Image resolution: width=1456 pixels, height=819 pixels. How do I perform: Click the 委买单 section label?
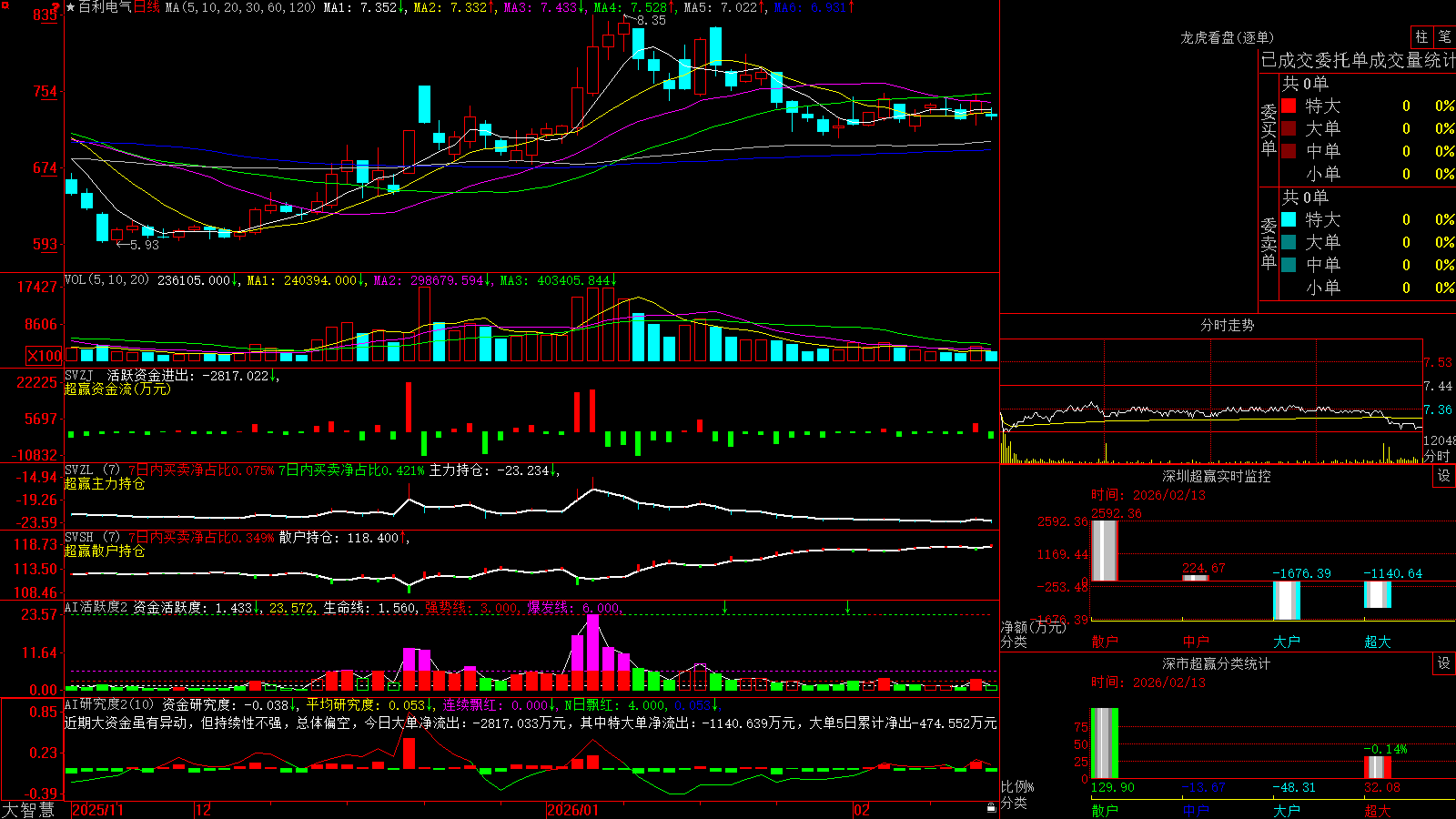[1269, 130]
